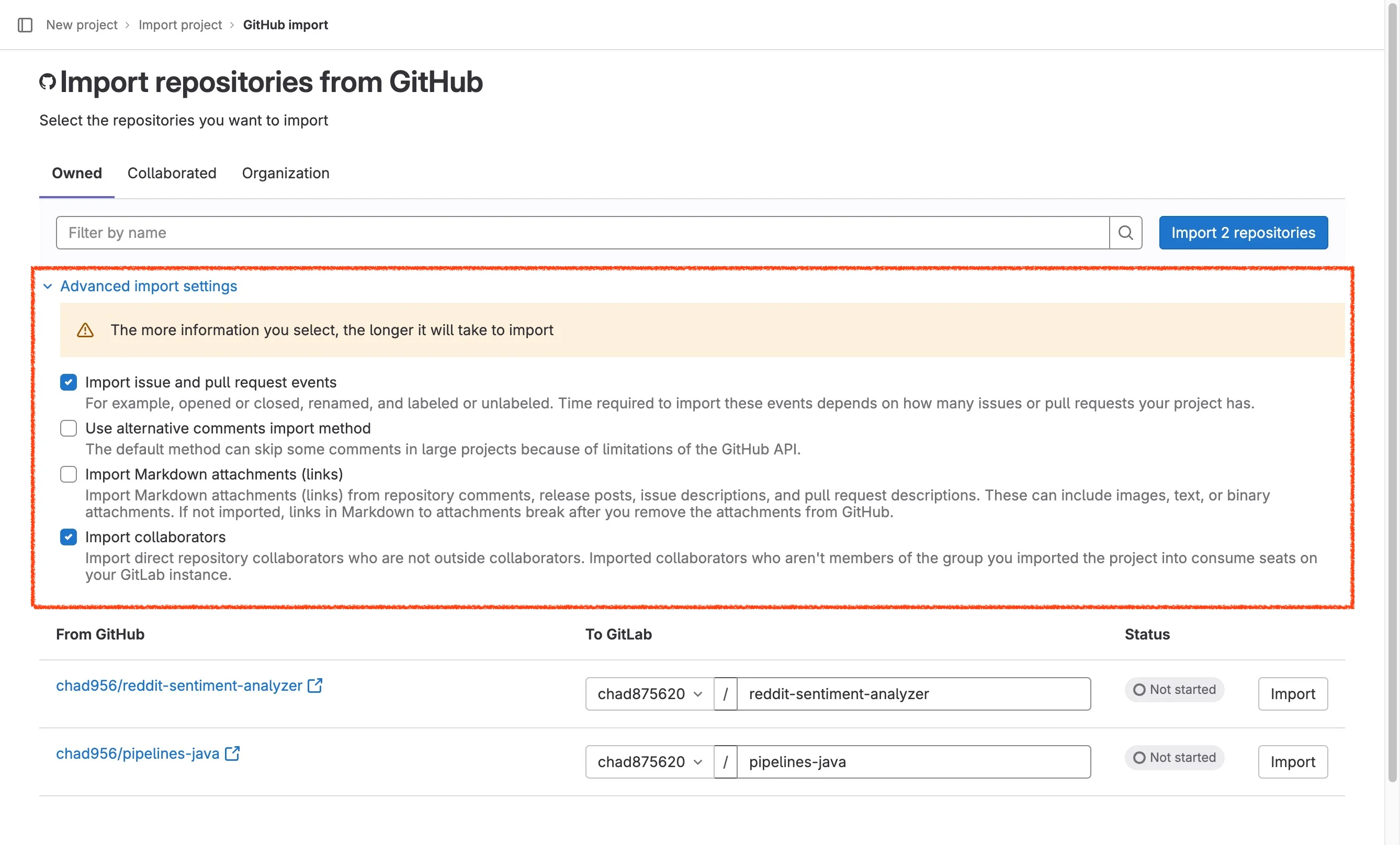Viewport: 1400px width, 845px height.
Task: Go to Import project breadcrumb
Action: 180,25
